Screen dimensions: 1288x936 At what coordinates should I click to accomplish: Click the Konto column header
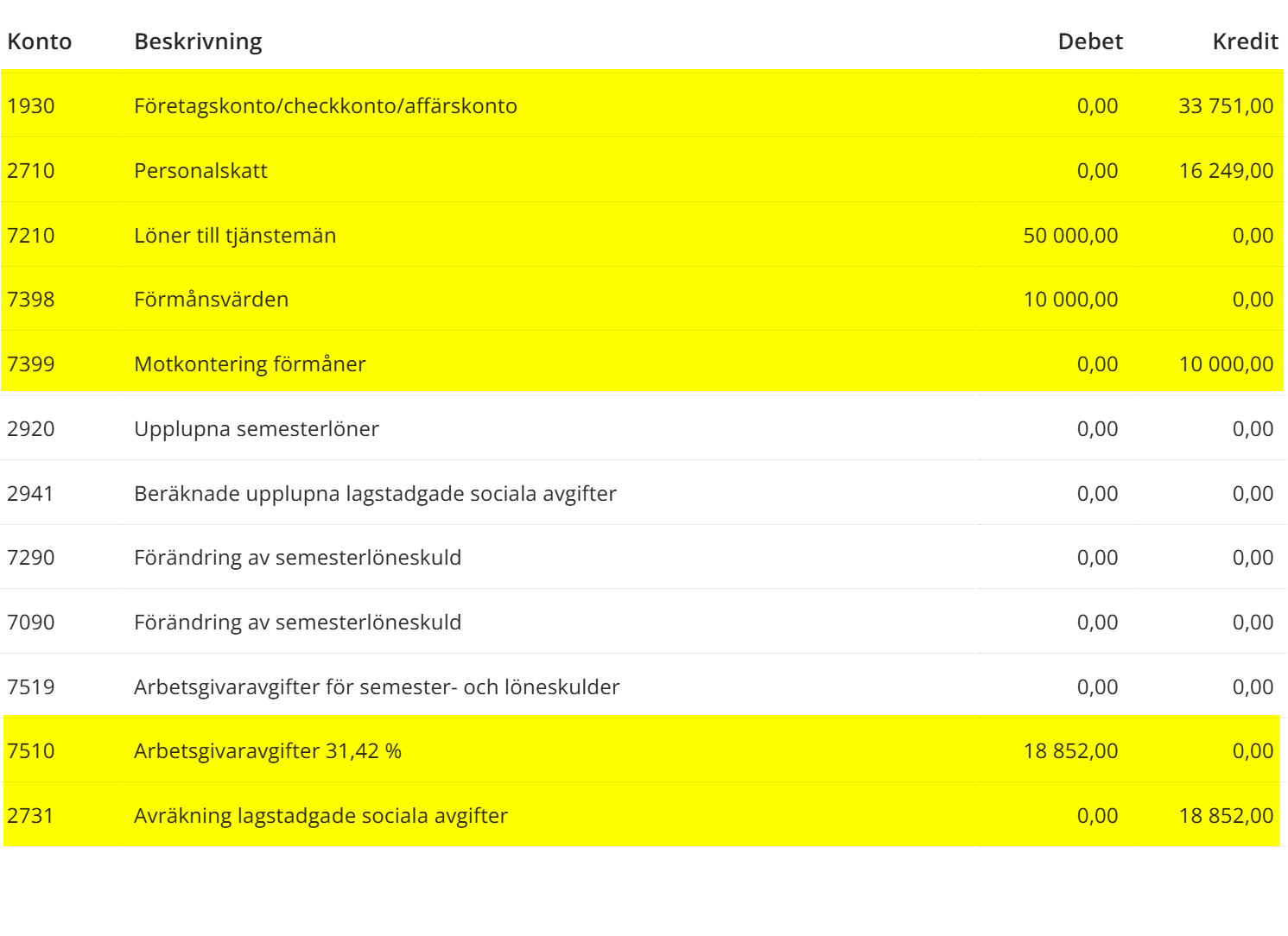[40, 41]
